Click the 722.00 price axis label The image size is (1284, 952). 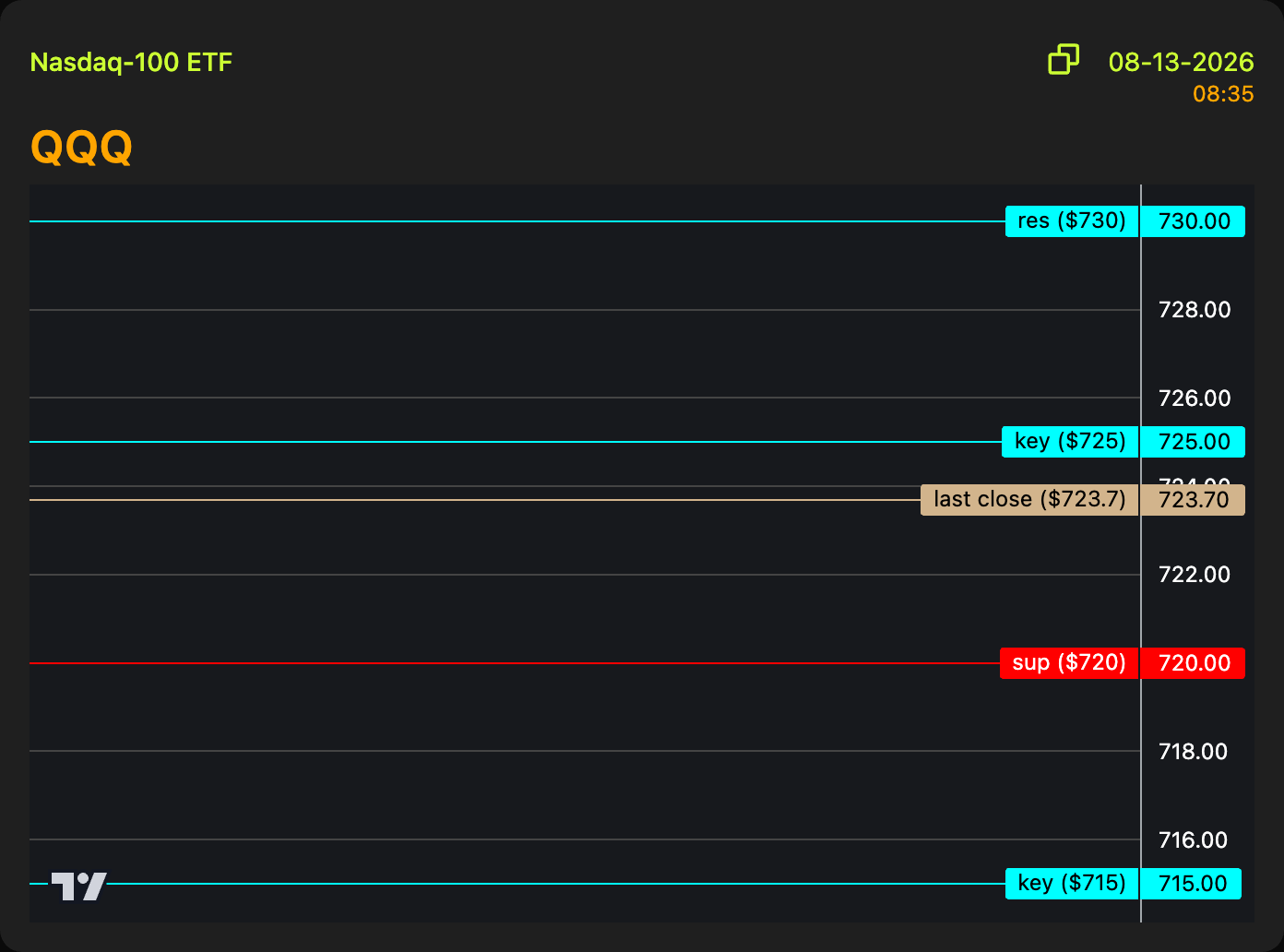[x=1195, y=575]
